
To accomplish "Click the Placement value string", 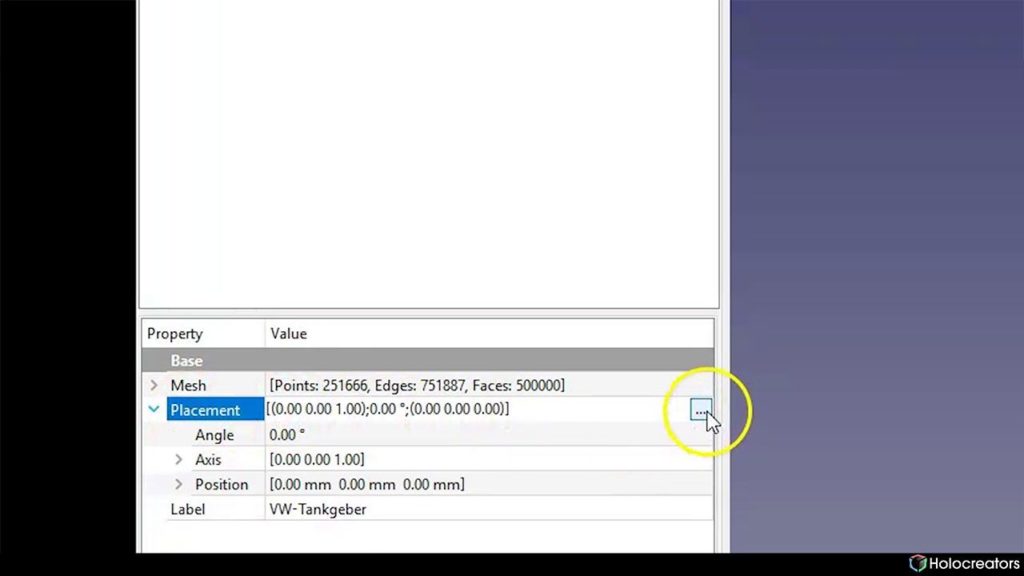I will [388, 409].
